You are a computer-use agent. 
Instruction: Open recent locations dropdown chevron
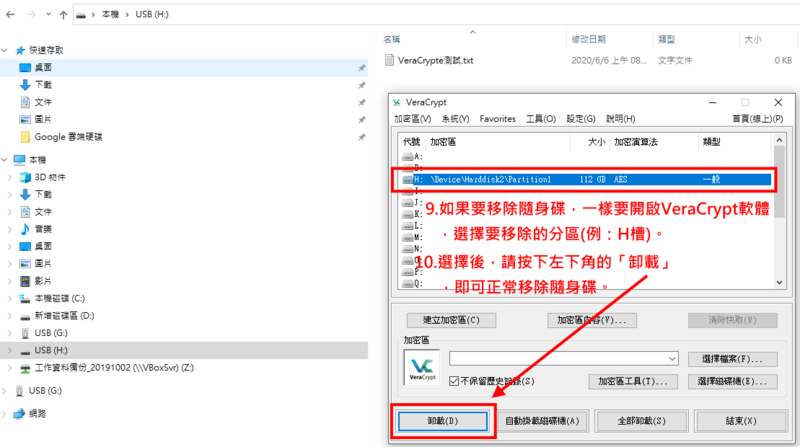(x=48, y=14)
